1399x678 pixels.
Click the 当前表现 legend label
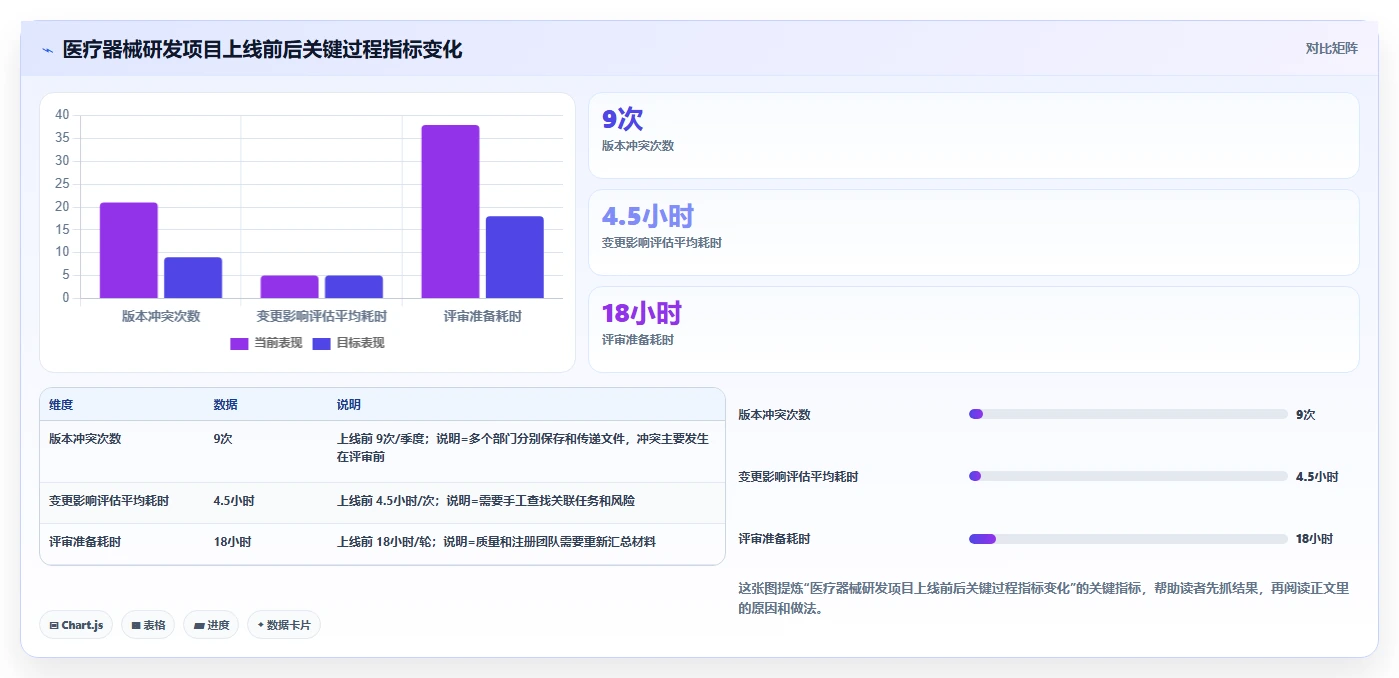click(277, 343)
